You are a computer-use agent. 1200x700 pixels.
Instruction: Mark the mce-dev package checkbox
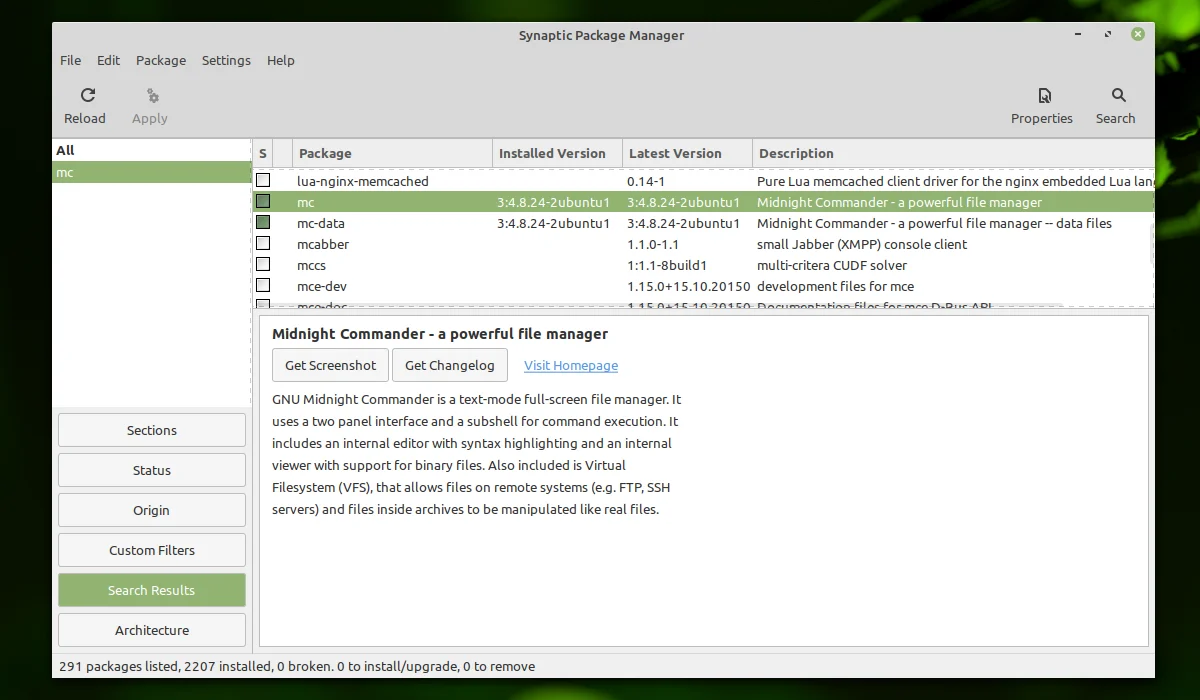tap(263, 286)
